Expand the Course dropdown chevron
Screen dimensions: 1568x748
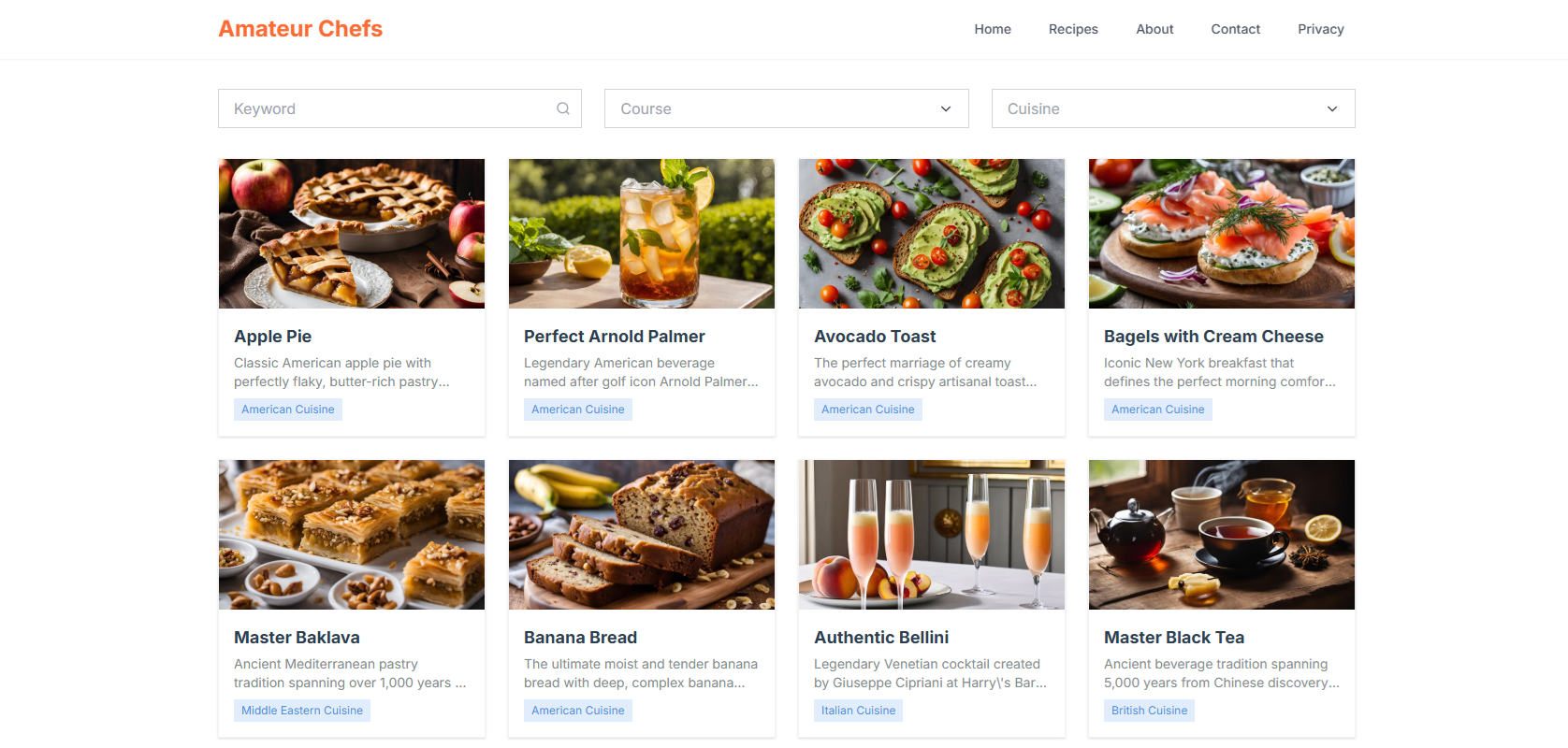coord(946,109)
